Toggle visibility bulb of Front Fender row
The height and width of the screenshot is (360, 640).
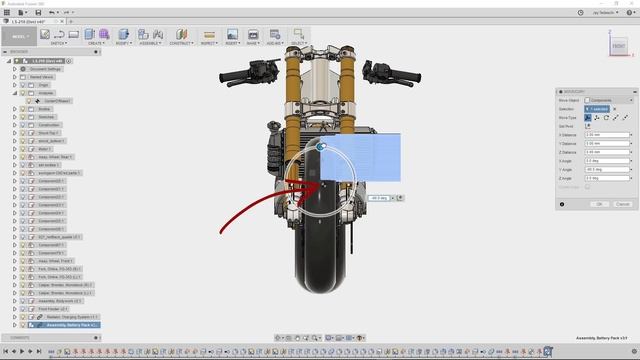pyautogui.click(x=23, y=309)
